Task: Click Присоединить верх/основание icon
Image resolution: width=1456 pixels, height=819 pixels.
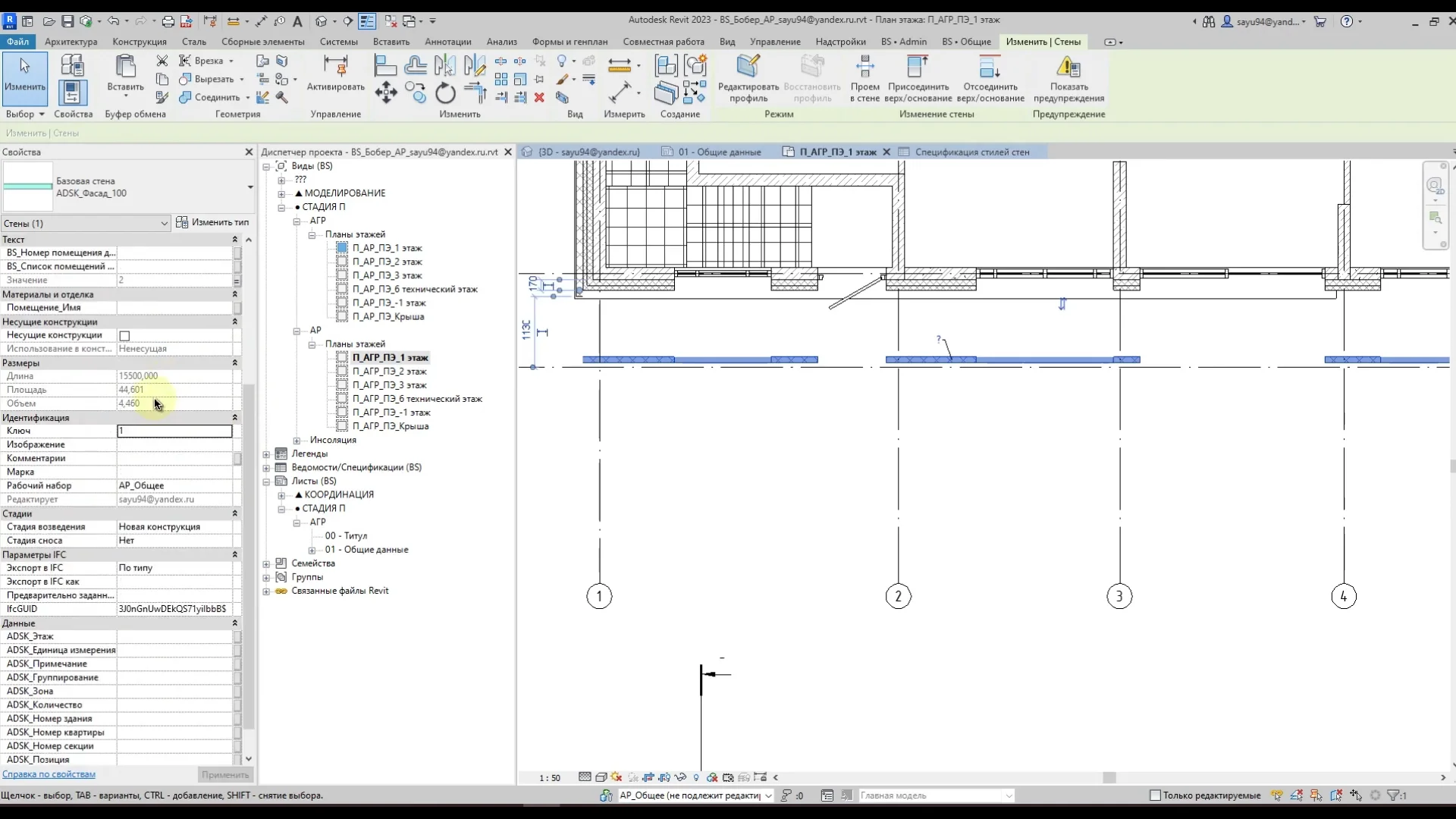Action: (x=918, y=78)
